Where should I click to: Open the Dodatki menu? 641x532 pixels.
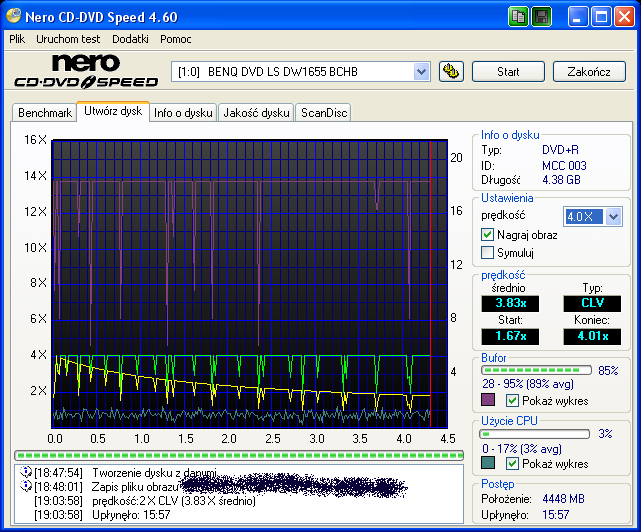[x=130, y=39]
